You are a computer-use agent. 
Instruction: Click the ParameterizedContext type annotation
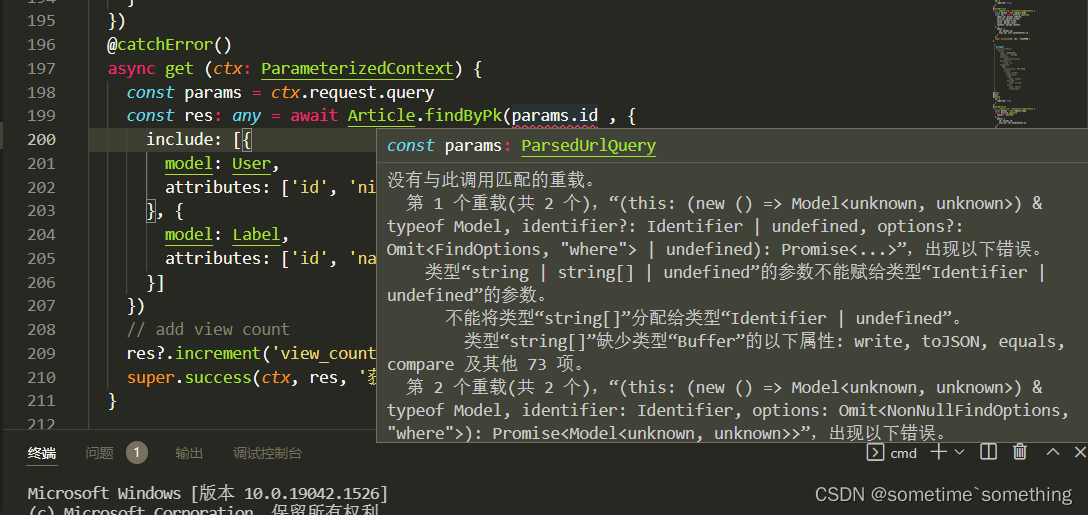[357, 69]
